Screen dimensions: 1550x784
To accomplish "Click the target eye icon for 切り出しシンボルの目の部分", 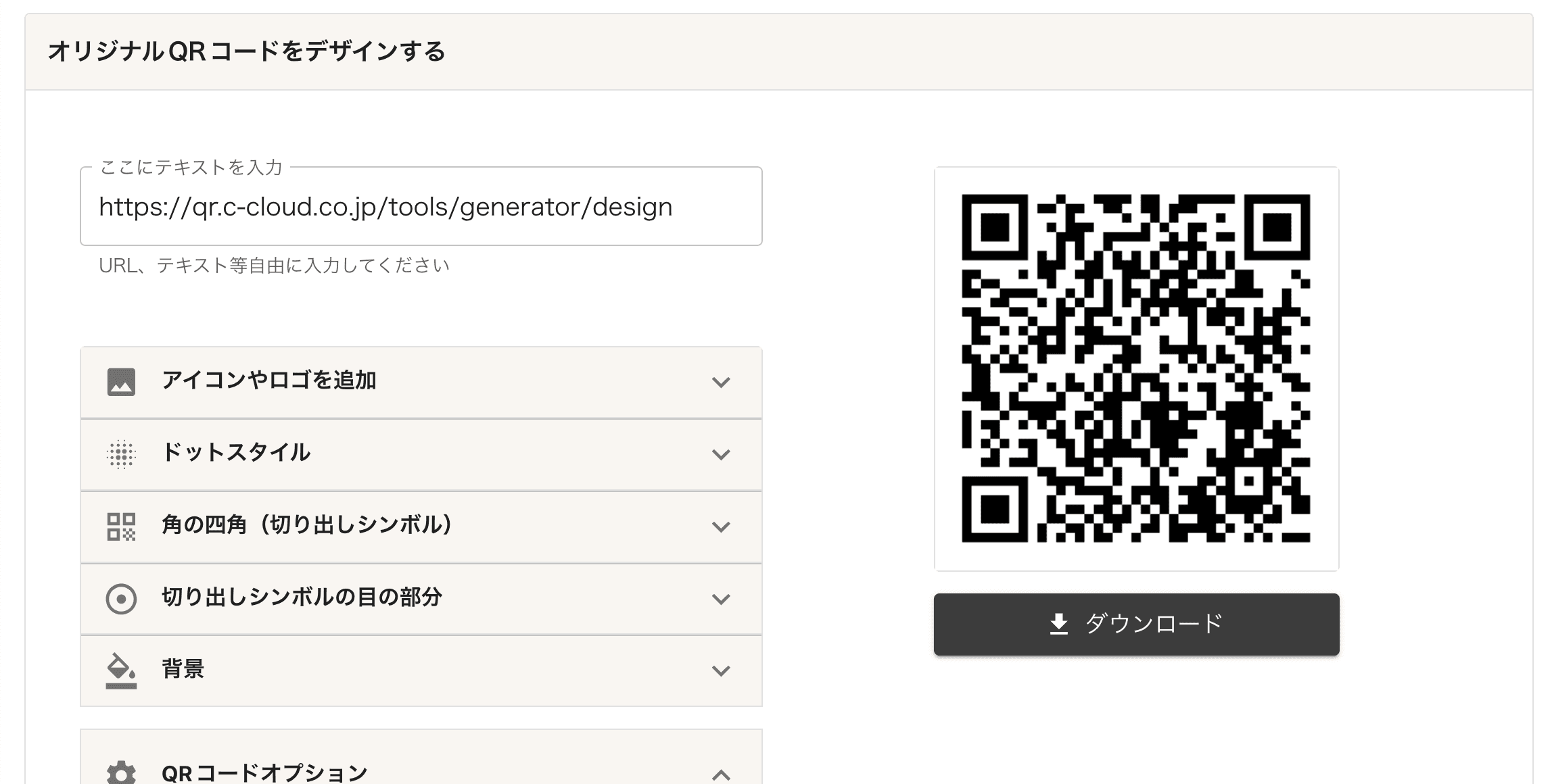I will [x=121, y=599].
